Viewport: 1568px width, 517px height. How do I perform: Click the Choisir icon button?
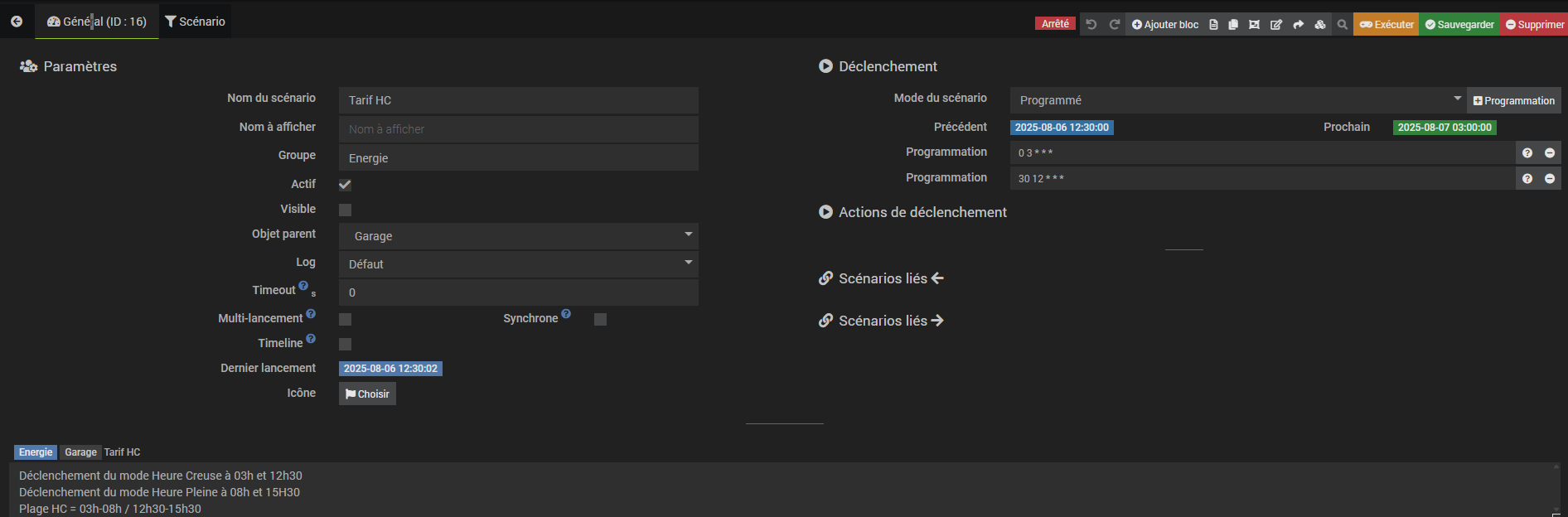pyautogui.click(x=367, y=394)
